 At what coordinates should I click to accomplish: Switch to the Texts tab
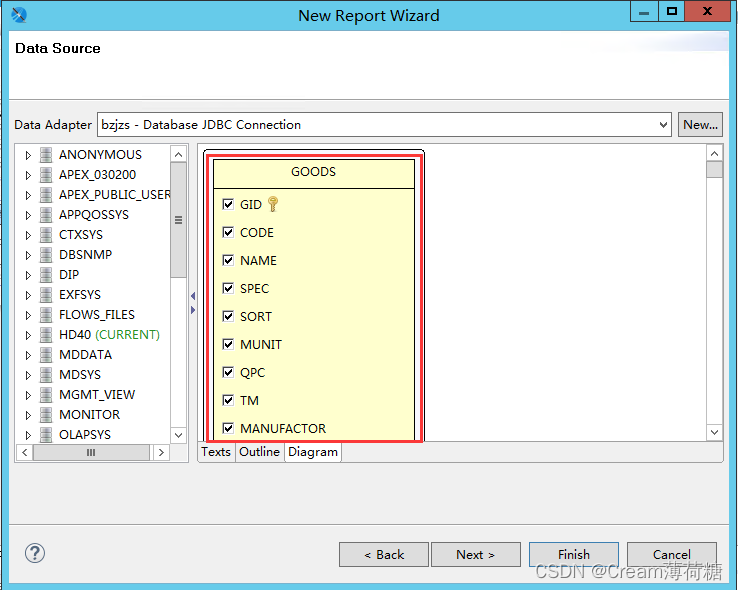(216, 452)
